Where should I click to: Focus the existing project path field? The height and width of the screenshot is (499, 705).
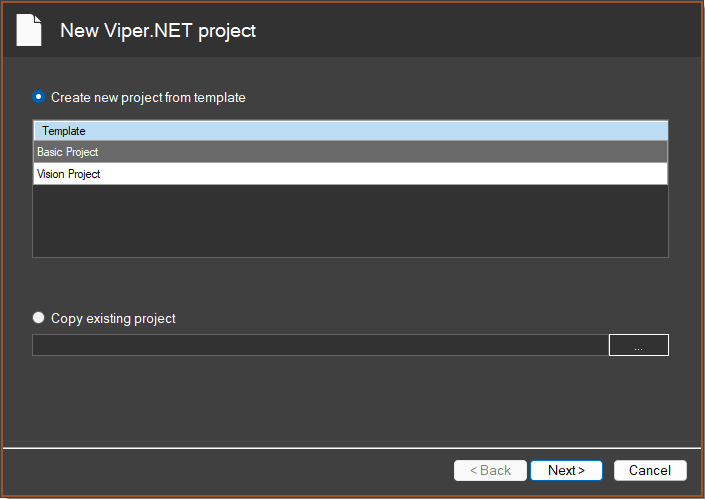tap(321, 345)
